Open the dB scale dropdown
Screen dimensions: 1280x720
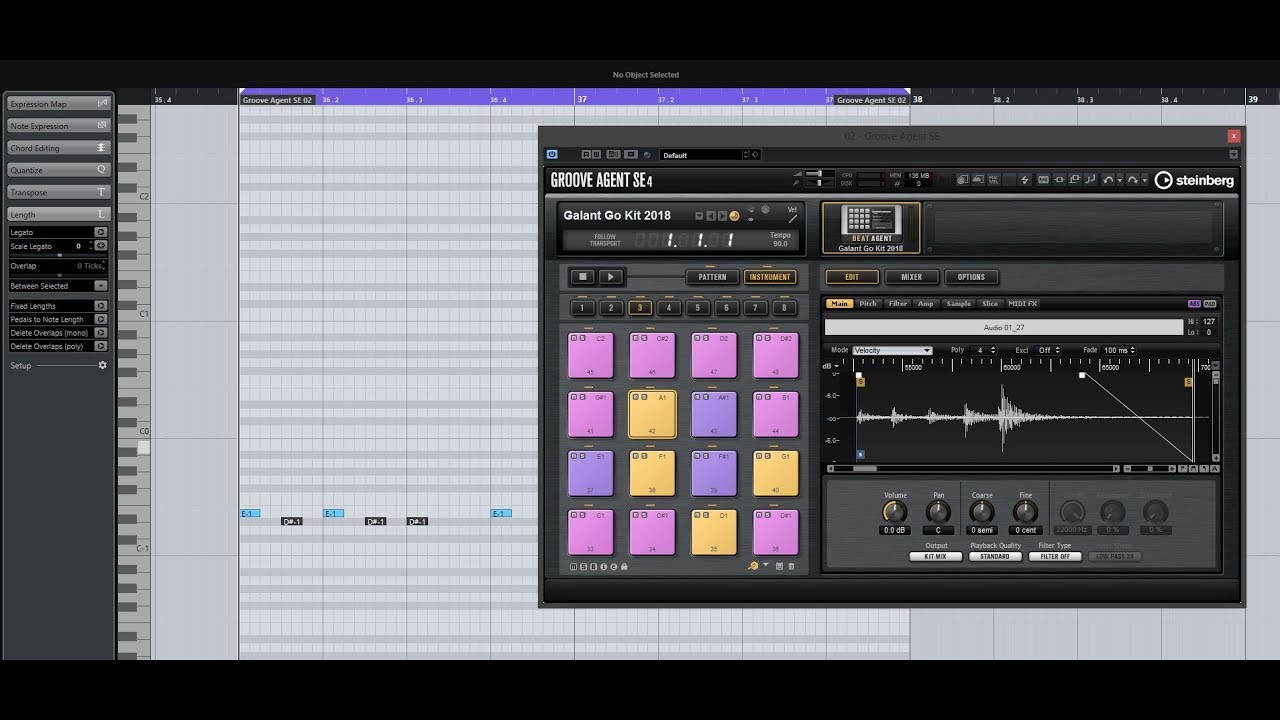[830, 366]
